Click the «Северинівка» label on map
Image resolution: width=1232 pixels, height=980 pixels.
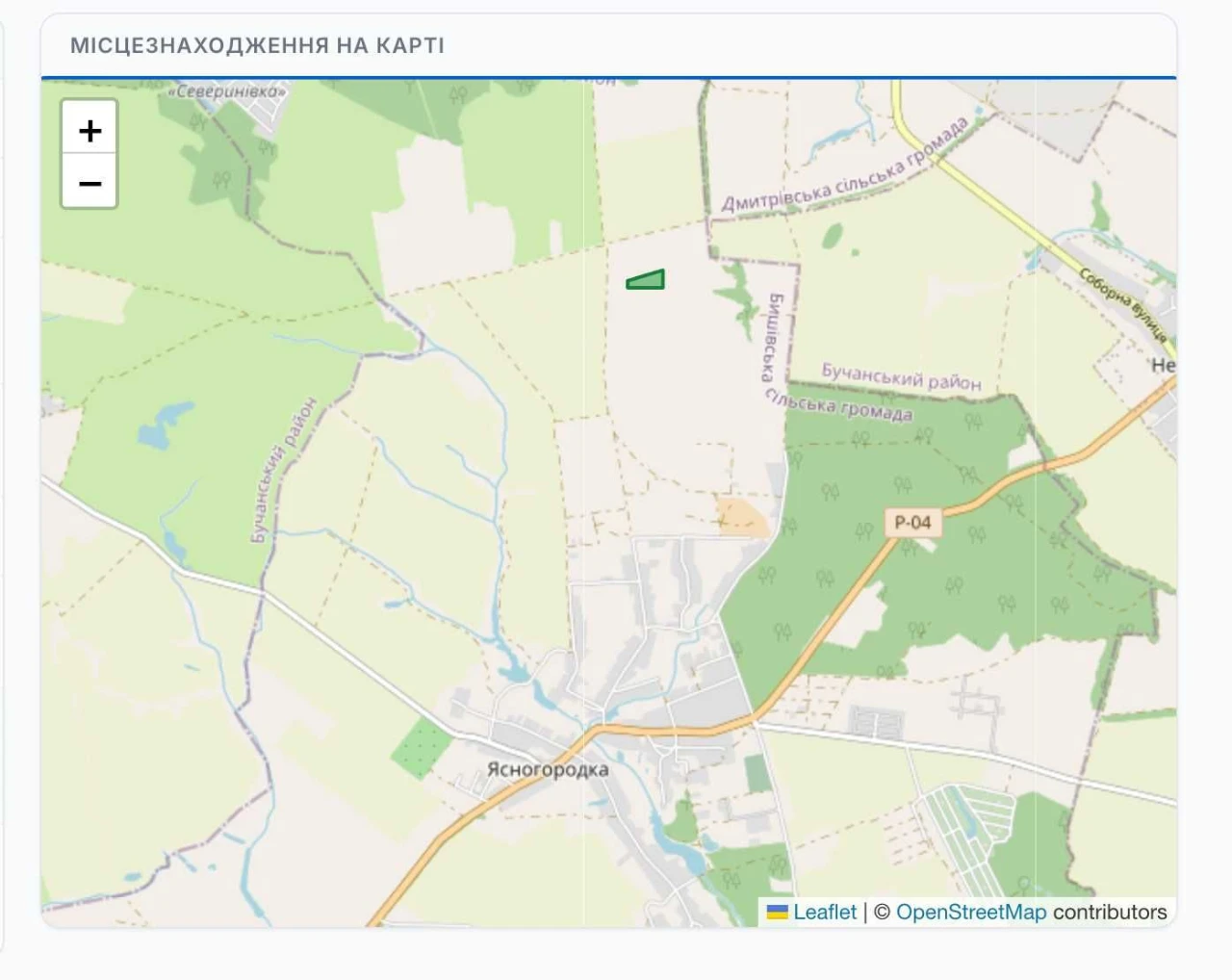click(x=227, y=92)
